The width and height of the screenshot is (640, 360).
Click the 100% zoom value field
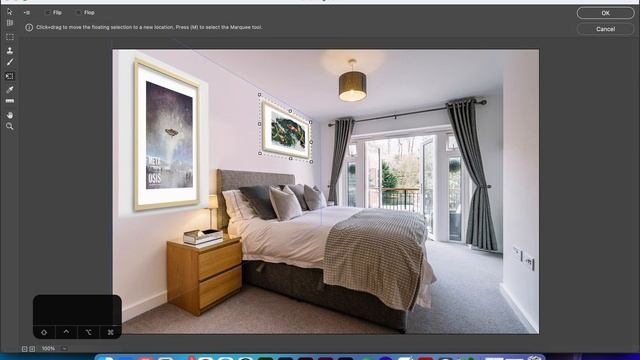48,349
